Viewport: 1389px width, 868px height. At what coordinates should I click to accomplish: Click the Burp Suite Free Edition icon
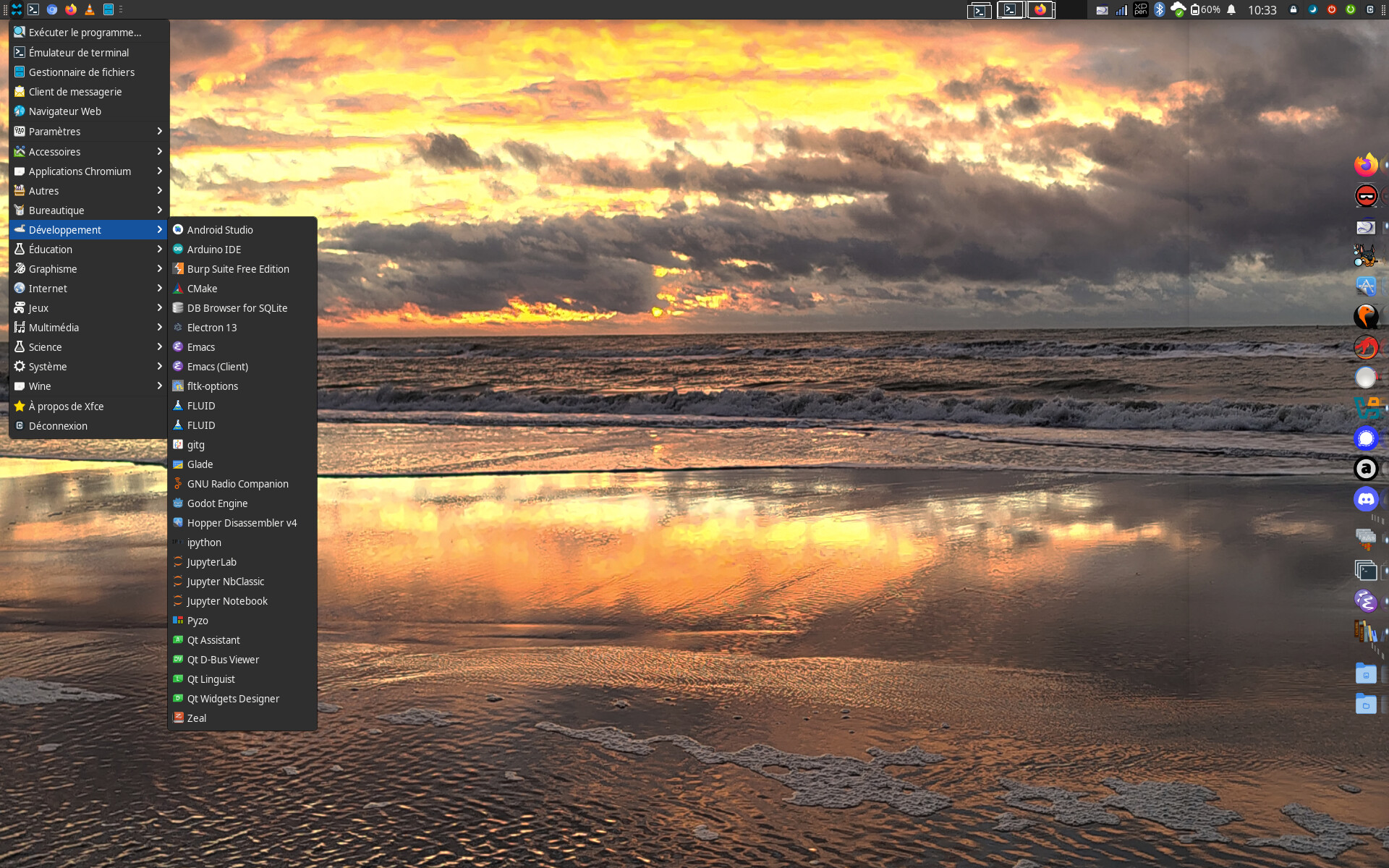[x=178, y=268]
